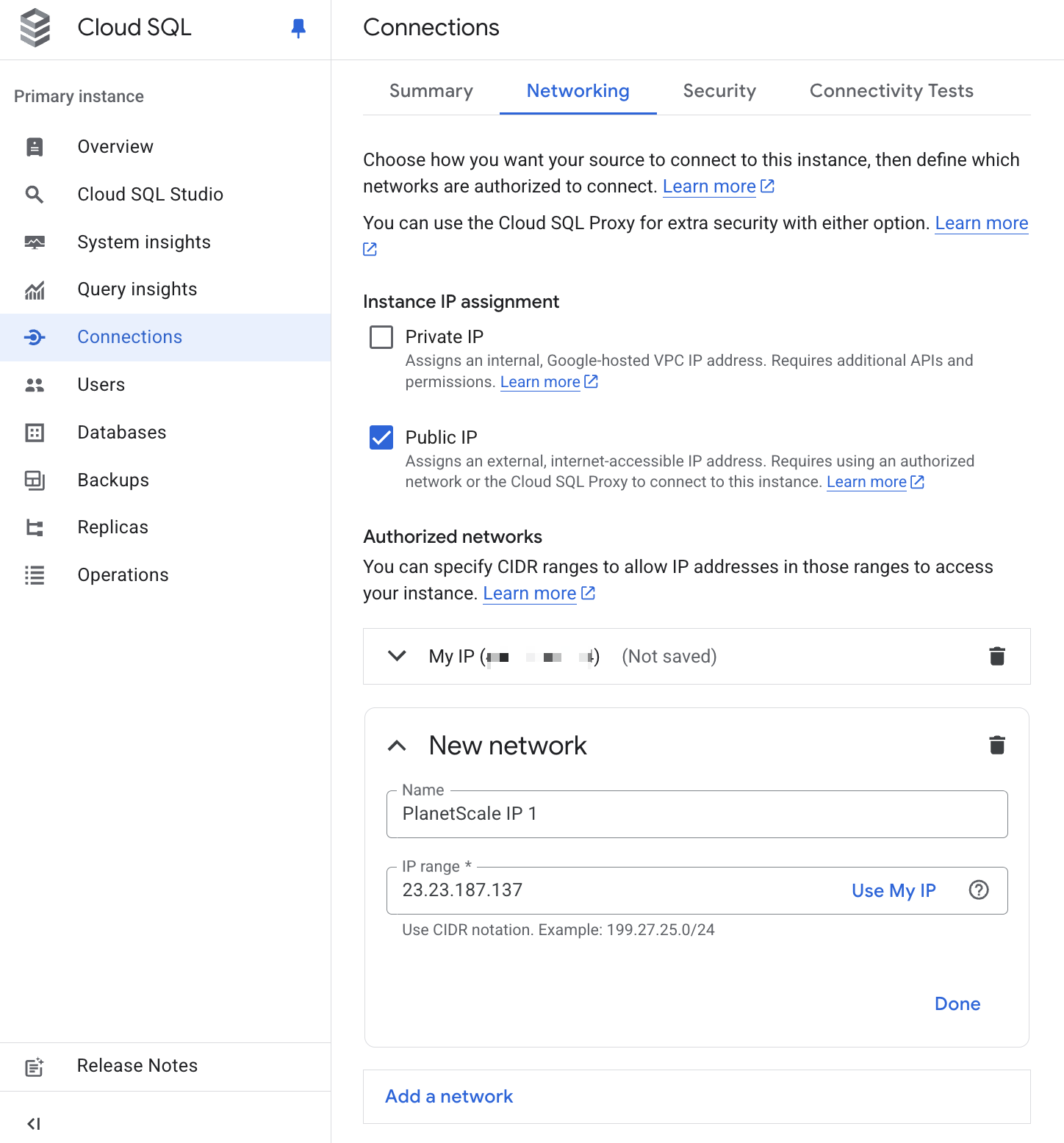Remove the My IP network using trash icon
This screenshot has width=1064, height=1143.
tap(996, 656)
